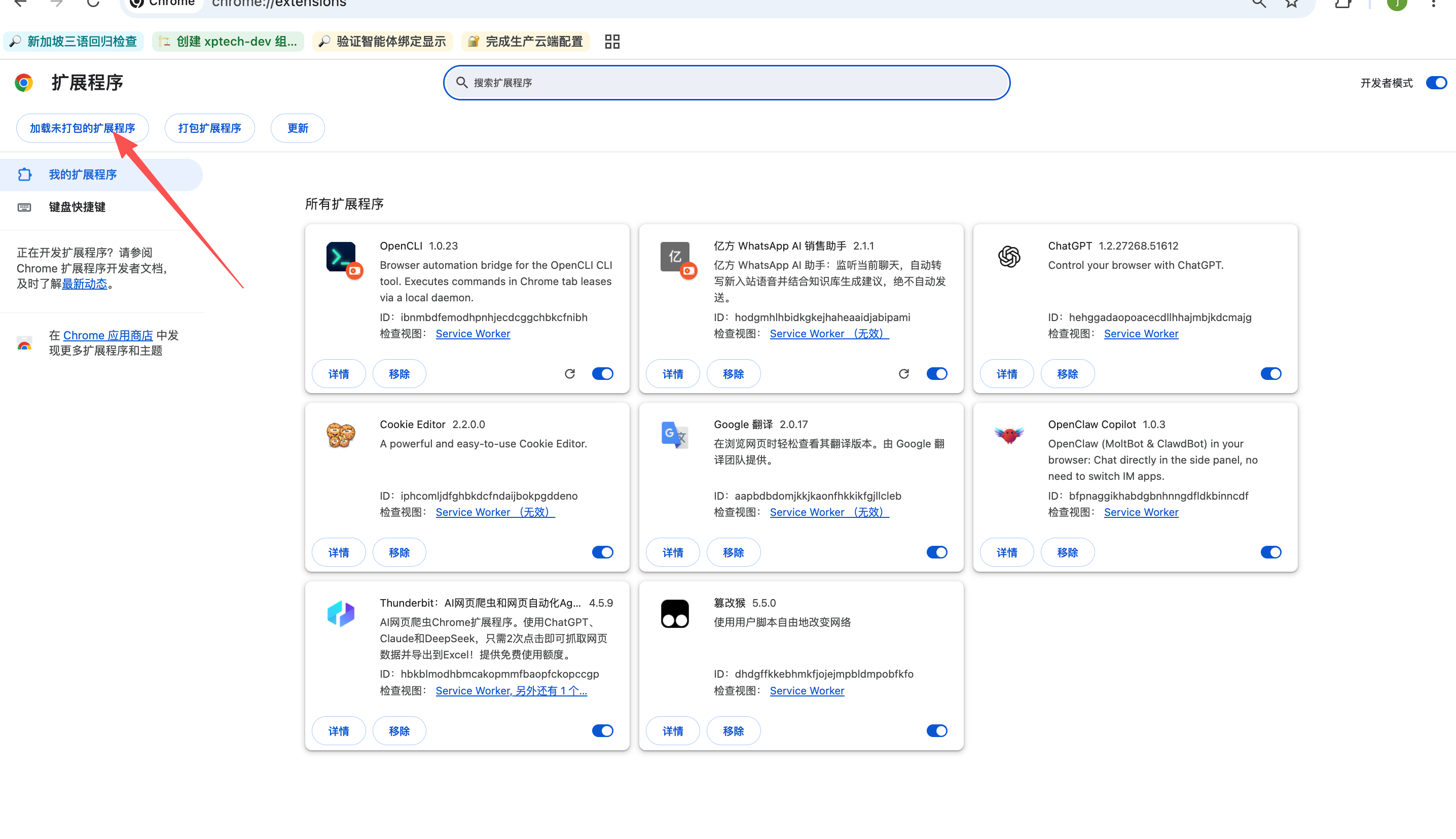
Task: Open the extensions puzzle icon in toolbar
Action: click(1343, 4)
